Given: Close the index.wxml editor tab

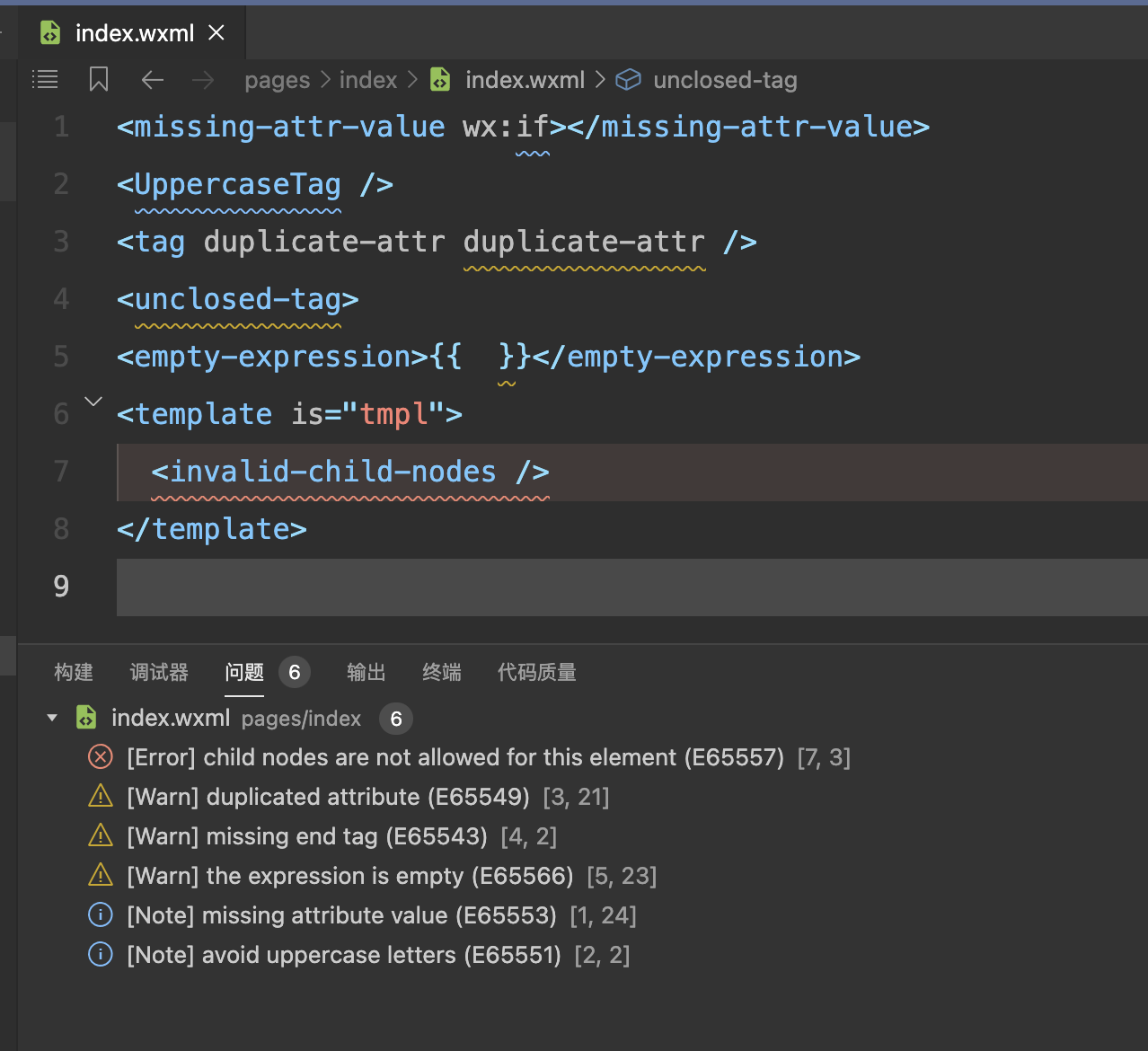Looking at the screenshot, I should point(216,33).
